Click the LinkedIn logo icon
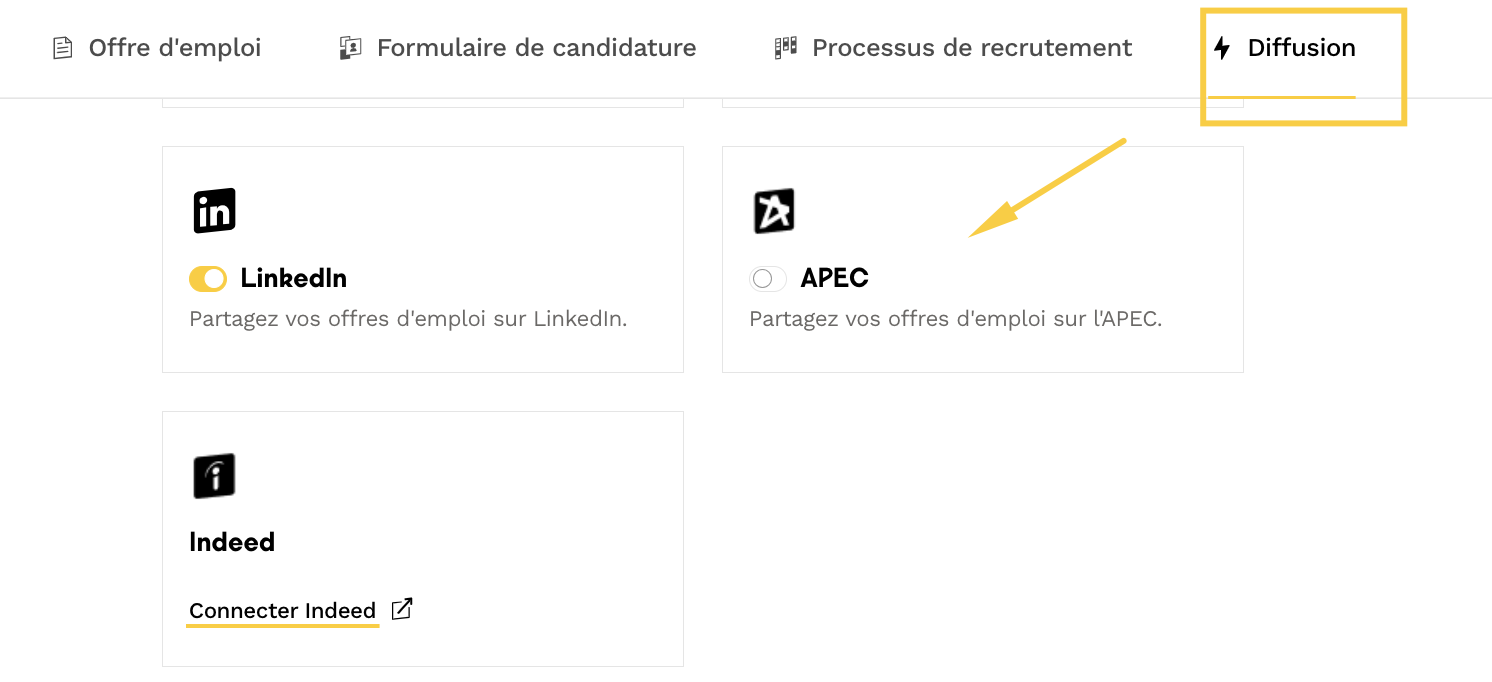This screenshot has height=682, width=1492. pyautogui.click(x=214, y=211)
